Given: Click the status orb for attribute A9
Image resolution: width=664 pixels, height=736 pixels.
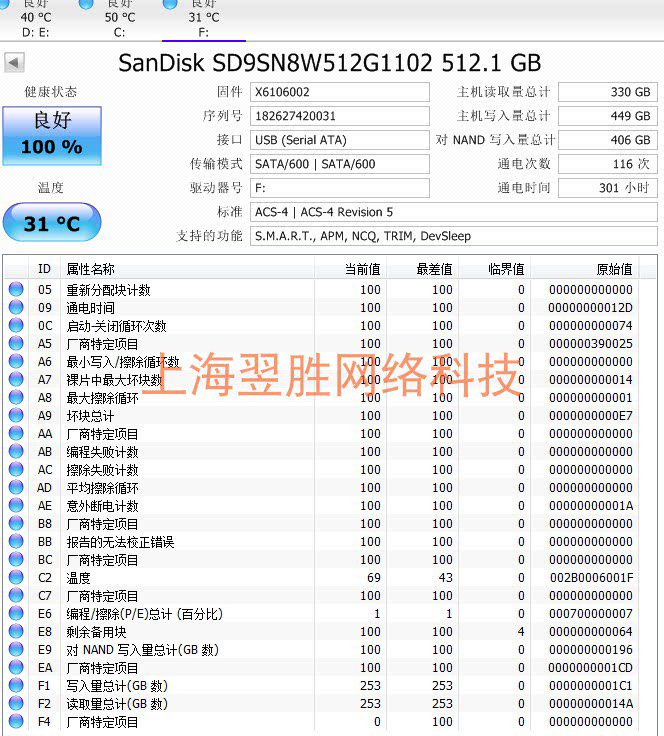Looking at the screenshot, I should (16, 415).
